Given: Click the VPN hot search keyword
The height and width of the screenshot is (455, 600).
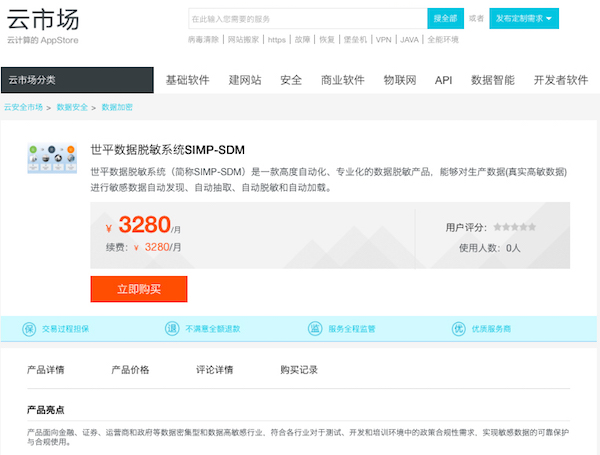Looking at the screenshot, I should click(384, 40).
